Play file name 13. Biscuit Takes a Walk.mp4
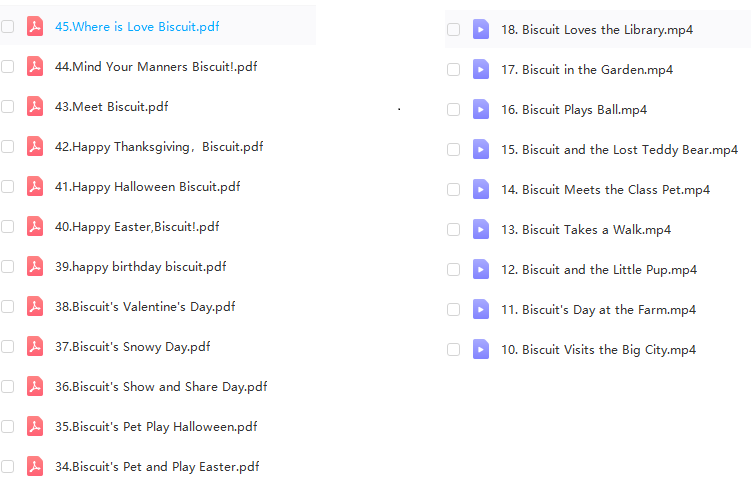Viewport: 751px width, 492px height. click(586, 230)
